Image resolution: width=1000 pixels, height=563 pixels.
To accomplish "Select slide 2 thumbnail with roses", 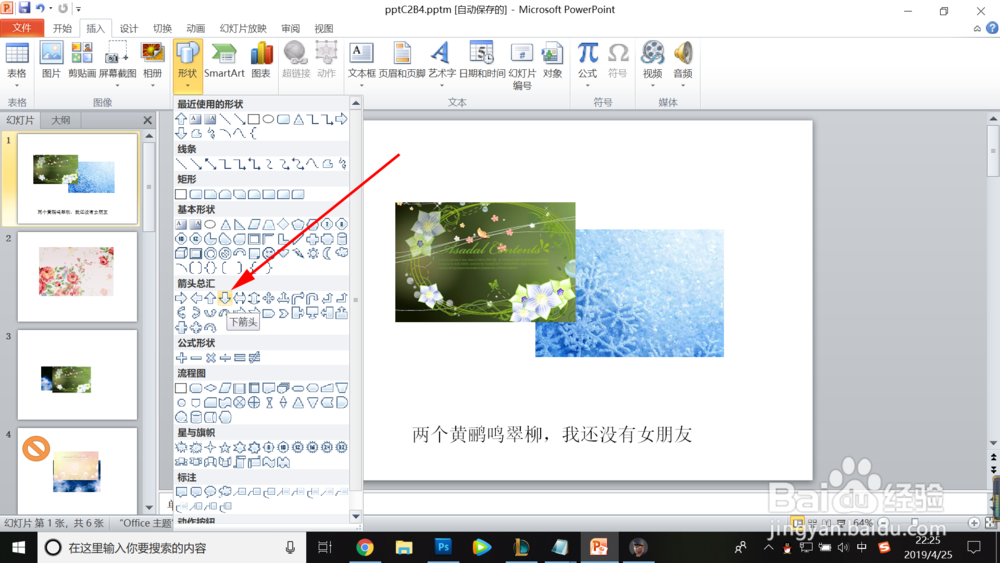I will pyautogui.click(x=77, y=276).
